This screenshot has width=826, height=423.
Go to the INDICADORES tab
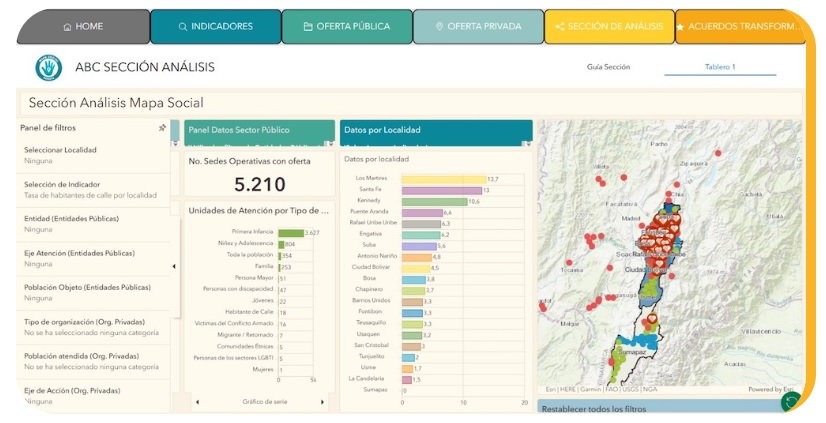coord(215,27)
